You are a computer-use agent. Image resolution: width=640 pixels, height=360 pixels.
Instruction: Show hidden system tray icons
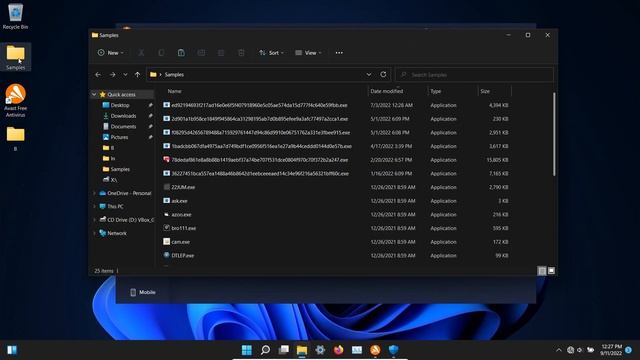click(x=559, y=350)
